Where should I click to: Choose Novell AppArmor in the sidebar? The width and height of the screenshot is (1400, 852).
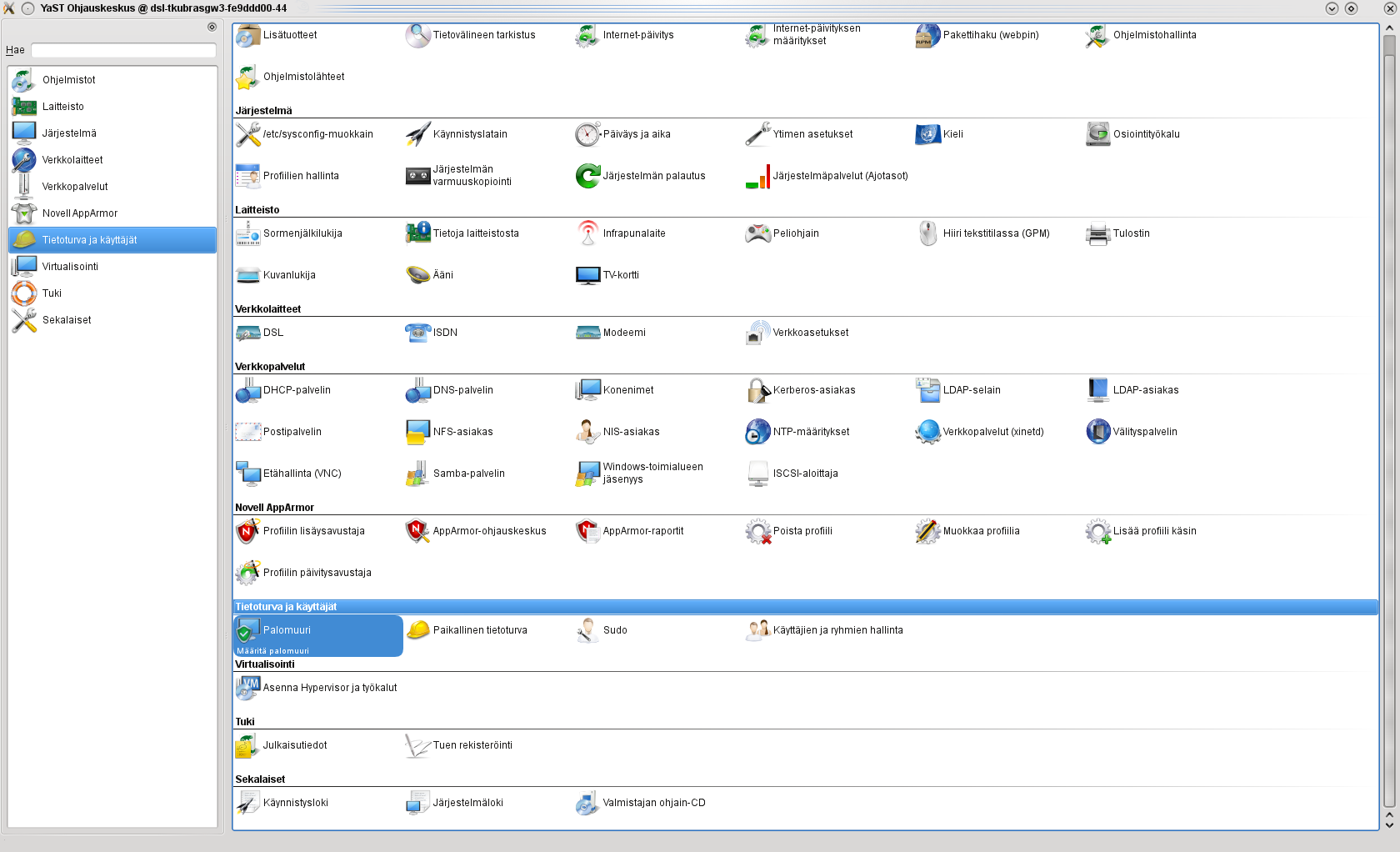[79, 213]
